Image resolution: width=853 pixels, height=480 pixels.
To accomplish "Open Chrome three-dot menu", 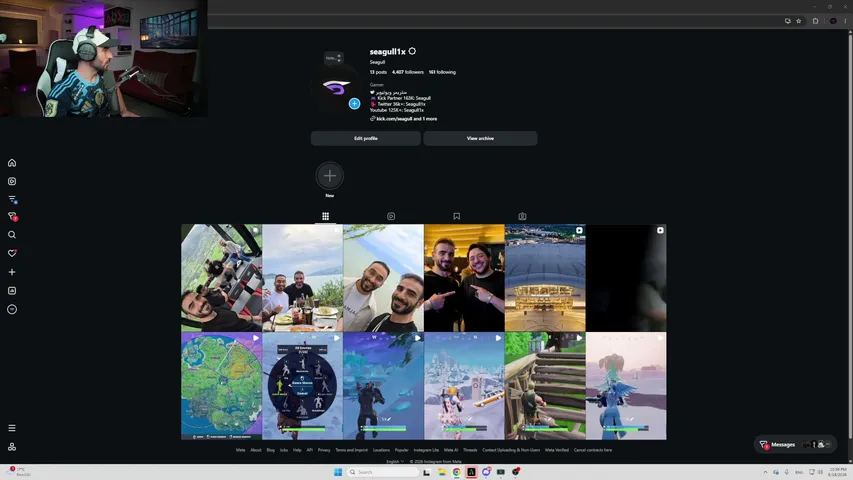I will pos(845,21).
